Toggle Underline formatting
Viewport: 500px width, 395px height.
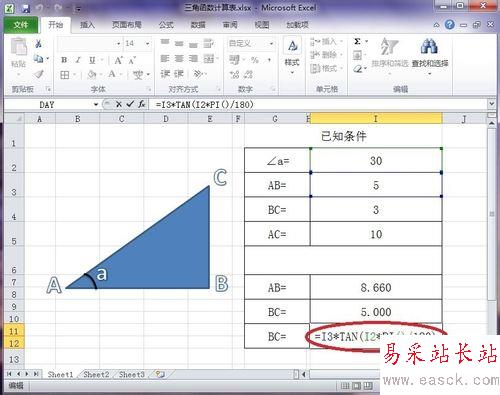92,60
